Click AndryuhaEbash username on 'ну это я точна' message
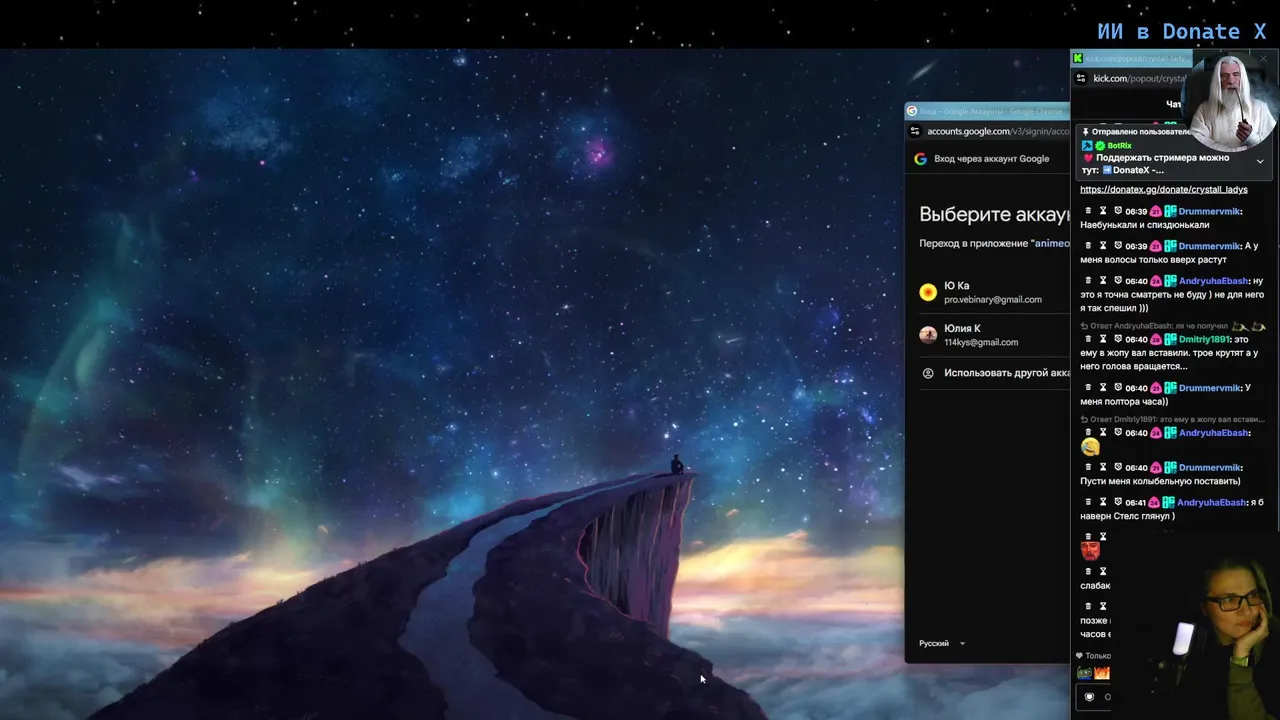 pyautogui.click(x=1213, y=281)
